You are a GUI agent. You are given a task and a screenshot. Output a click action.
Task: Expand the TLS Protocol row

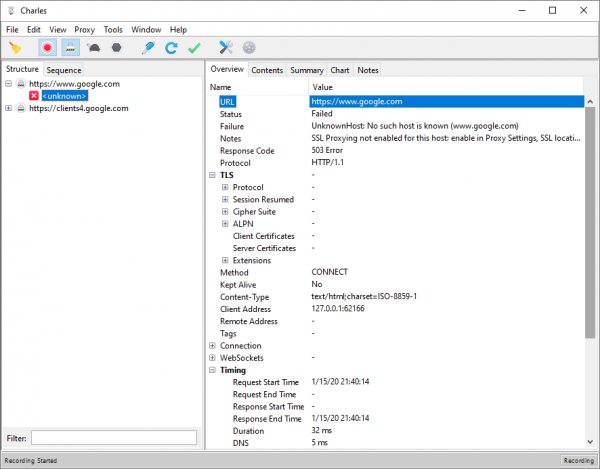pyautogui.click(x=225, y=187)
